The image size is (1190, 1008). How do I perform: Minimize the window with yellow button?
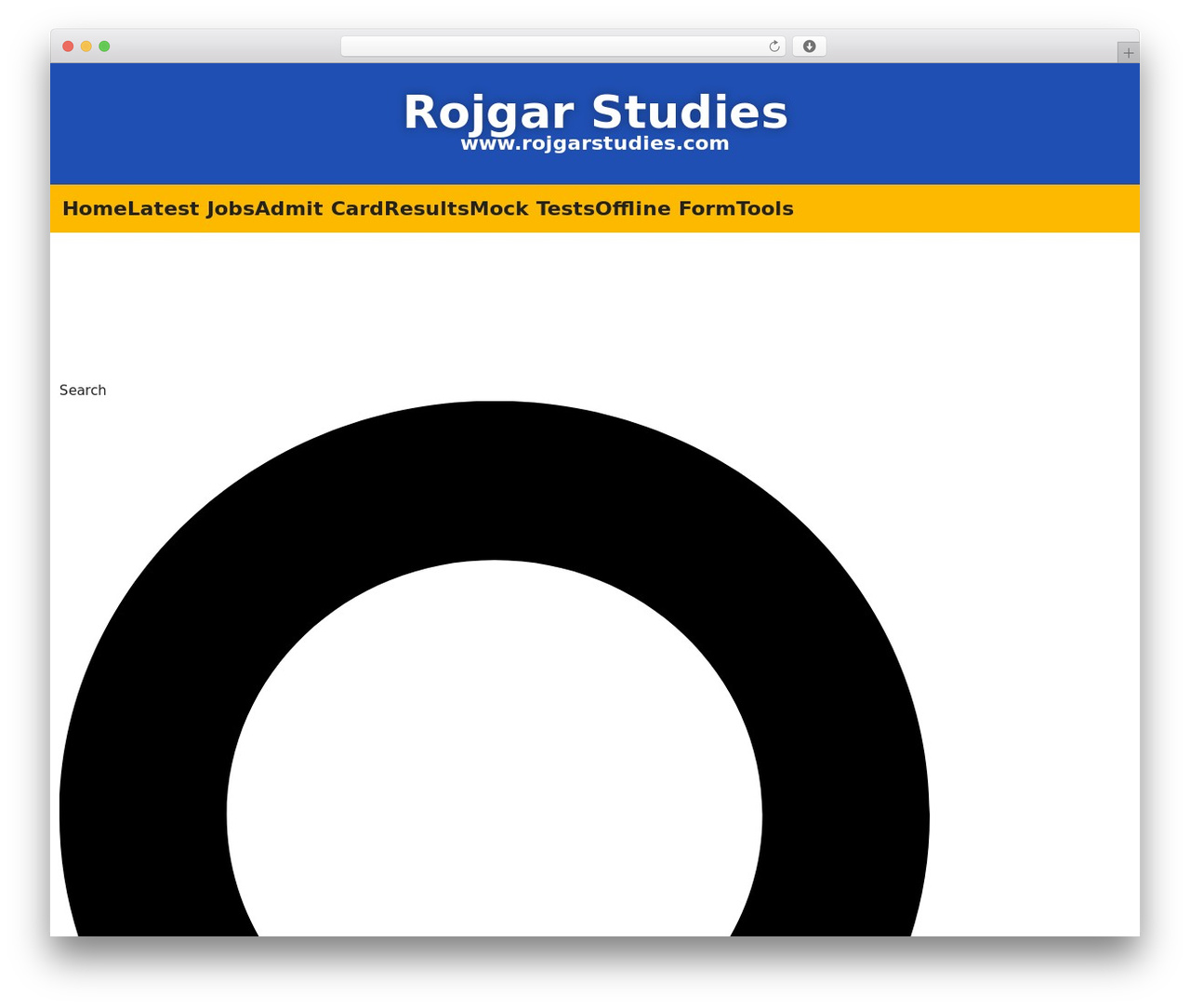pyautogui.click(x=86, y=46)
